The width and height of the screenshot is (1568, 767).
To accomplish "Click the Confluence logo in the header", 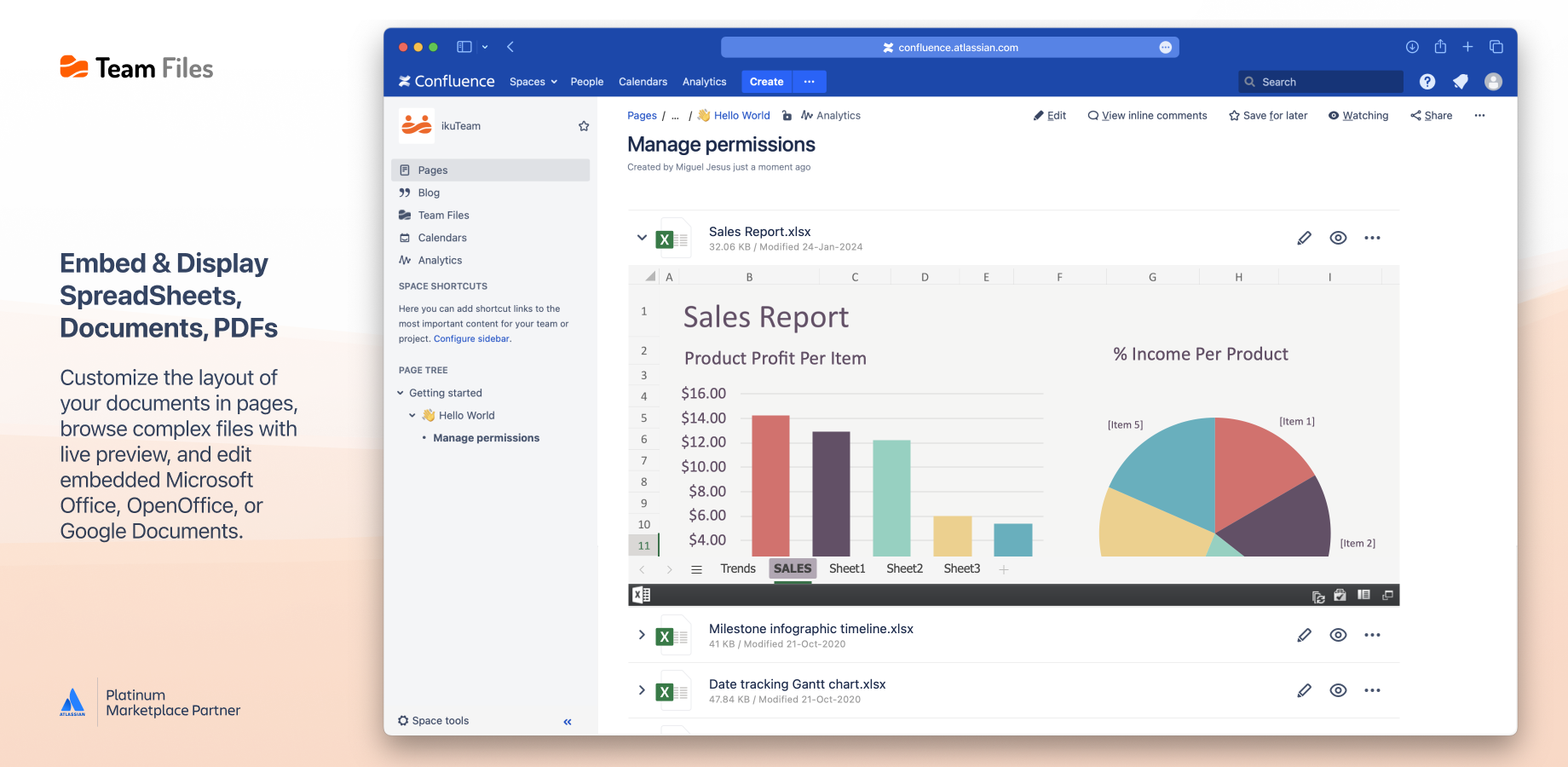I will [447, 81].
